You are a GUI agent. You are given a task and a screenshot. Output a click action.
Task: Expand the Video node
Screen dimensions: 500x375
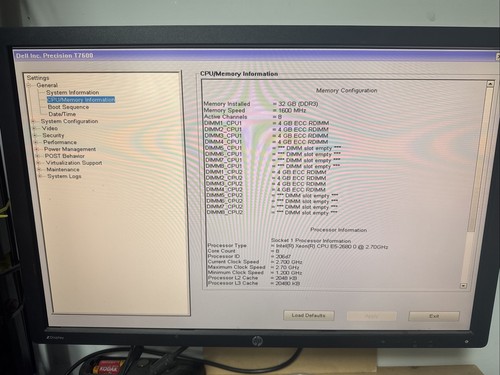click(x=35, y=128)
